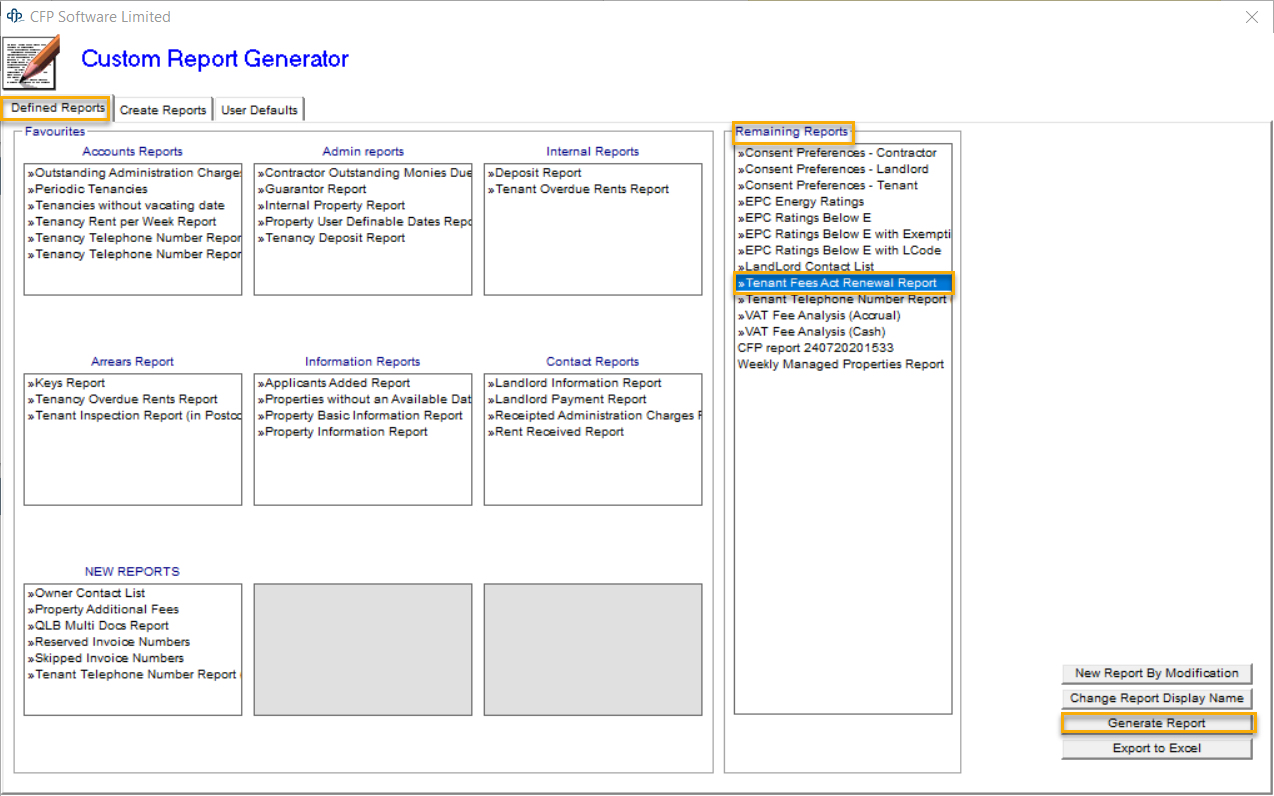Open the Create Reports tab
The image size is (1274, 796).
[x=163, y=110]
